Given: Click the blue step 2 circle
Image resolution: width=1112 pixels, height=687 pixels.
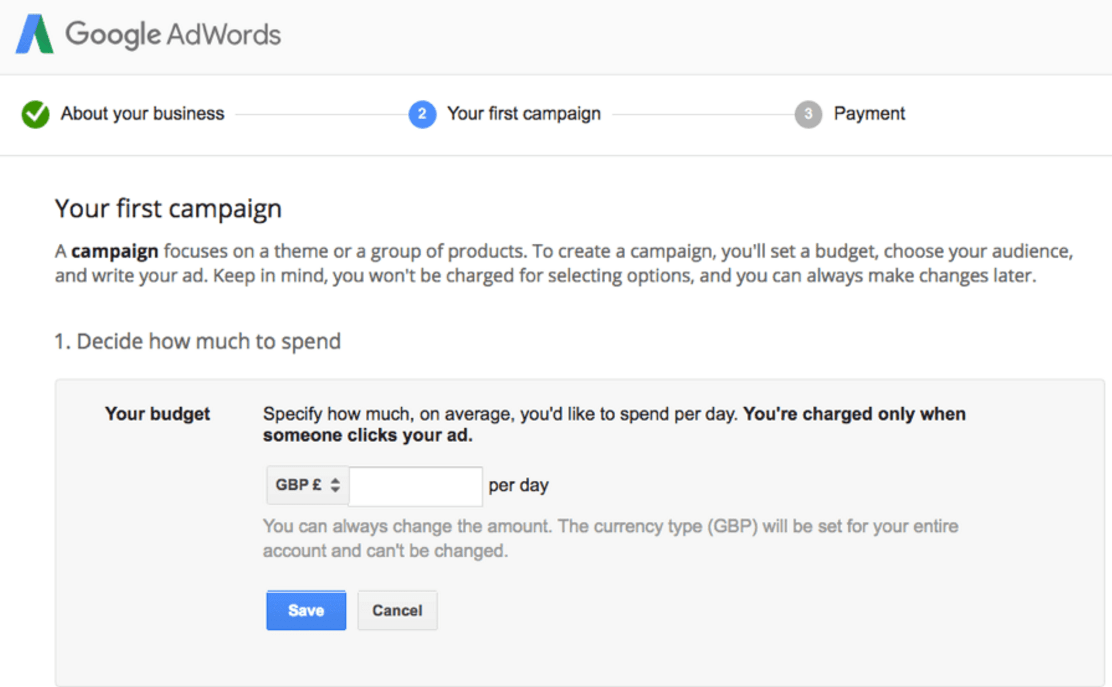Looking at the screenshot, I should pos(422,115).
